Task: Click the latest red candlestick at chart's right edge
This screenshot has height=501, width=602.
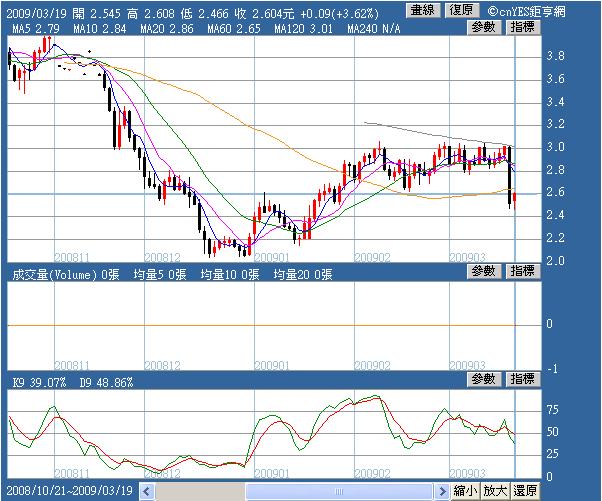Action: coord(514,199)
